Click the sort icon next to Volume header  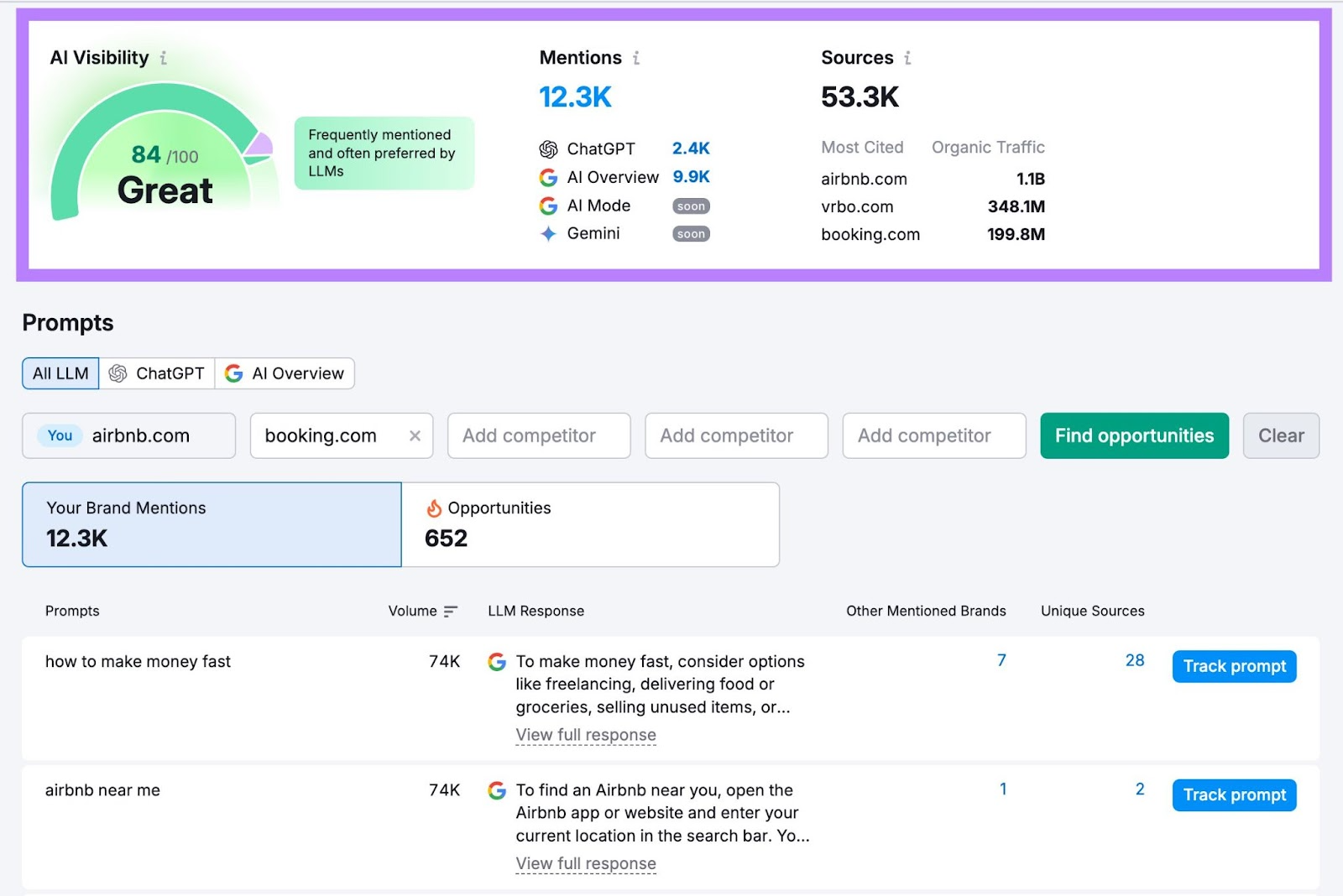[x=451, y=611]
